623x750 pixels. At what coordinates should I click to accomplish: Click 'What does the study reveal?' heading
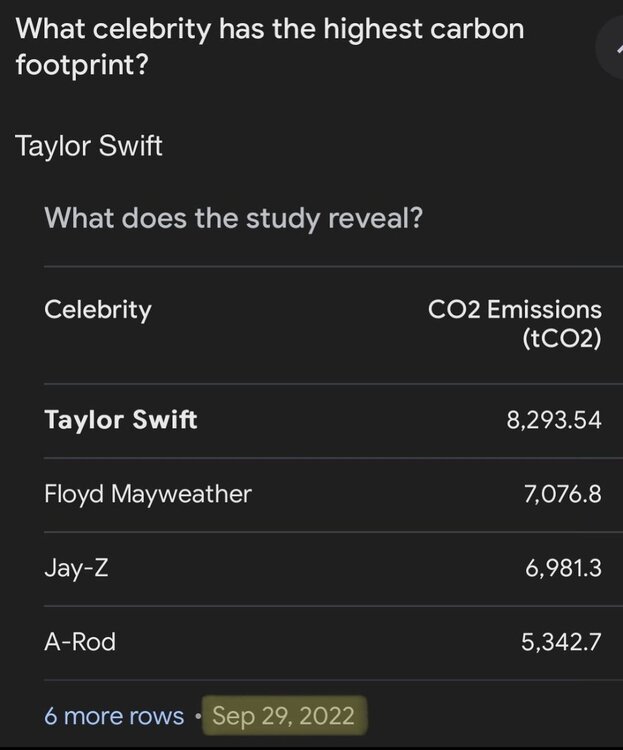tap(234, 216)
